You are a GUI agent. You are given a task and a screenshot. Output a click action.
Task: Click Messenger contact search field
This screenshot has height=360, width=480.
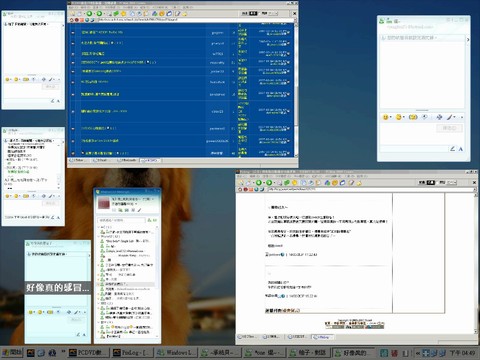(x=122, y=220)
